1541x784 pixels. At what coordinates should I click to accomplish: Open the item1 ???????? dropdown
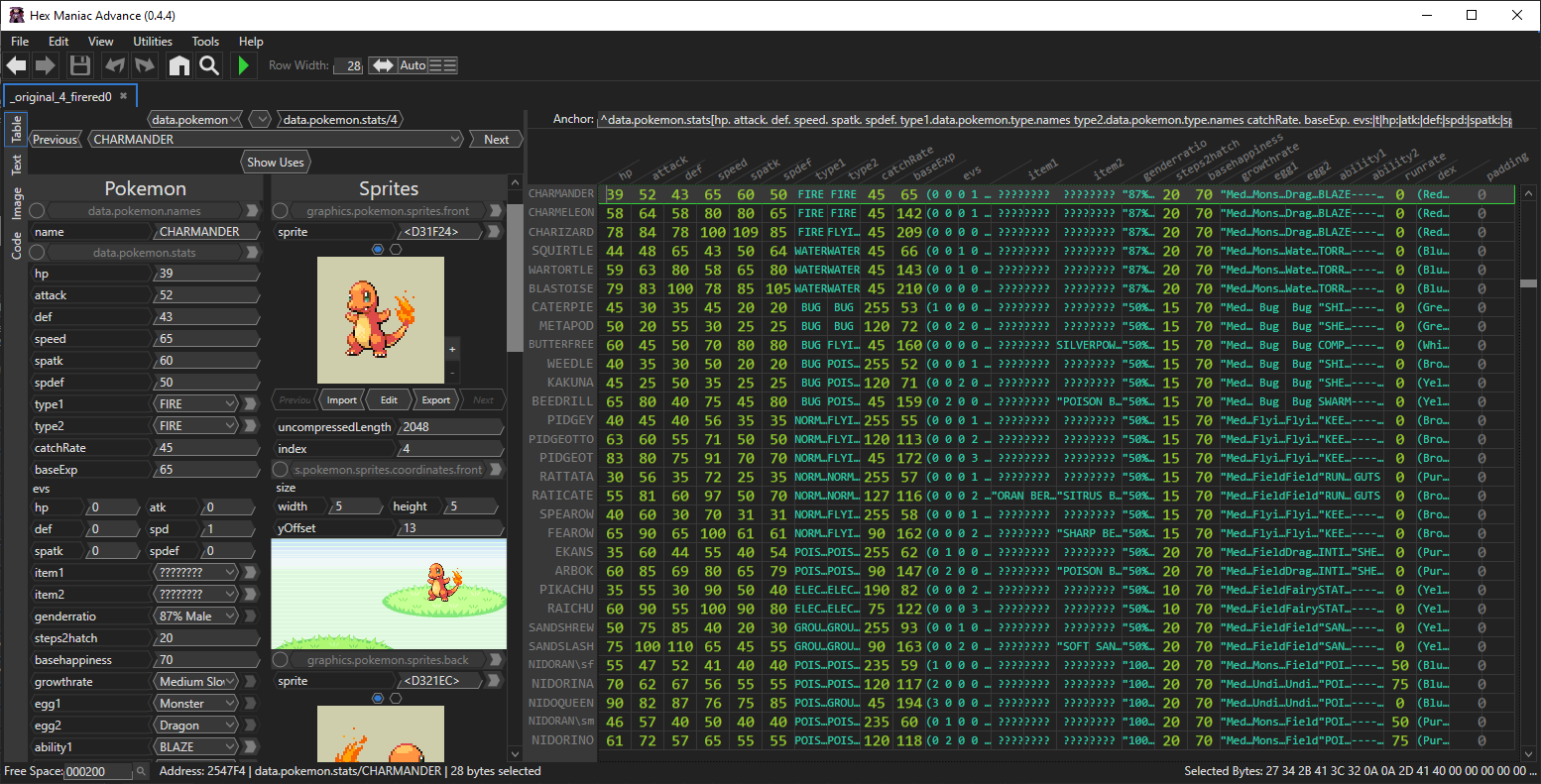pos(197,573)
